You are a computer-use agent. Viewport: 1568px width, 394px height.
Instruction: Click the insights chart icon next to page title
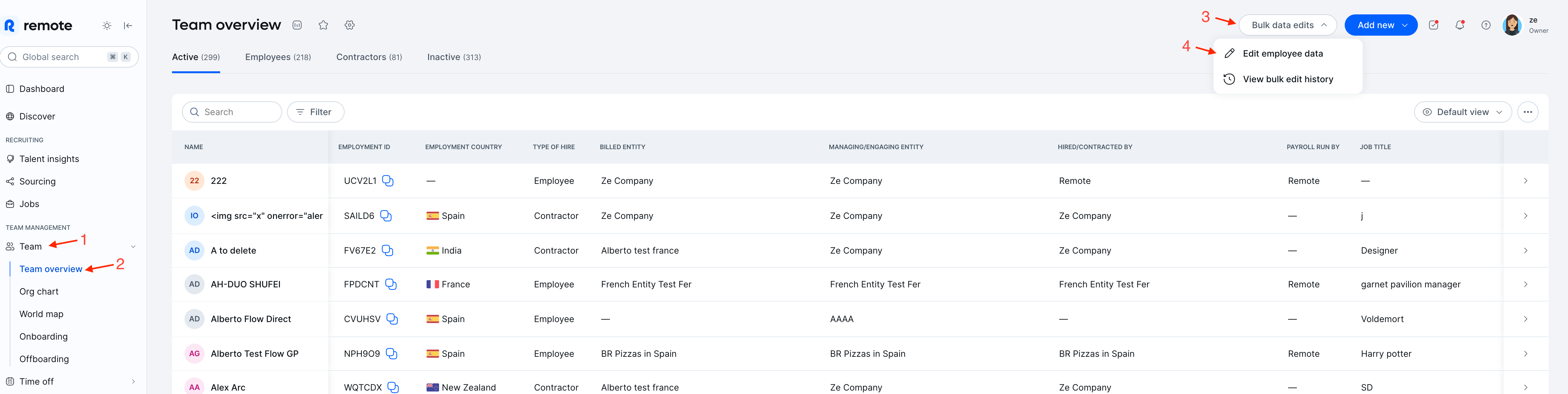(x=297, y=25)
